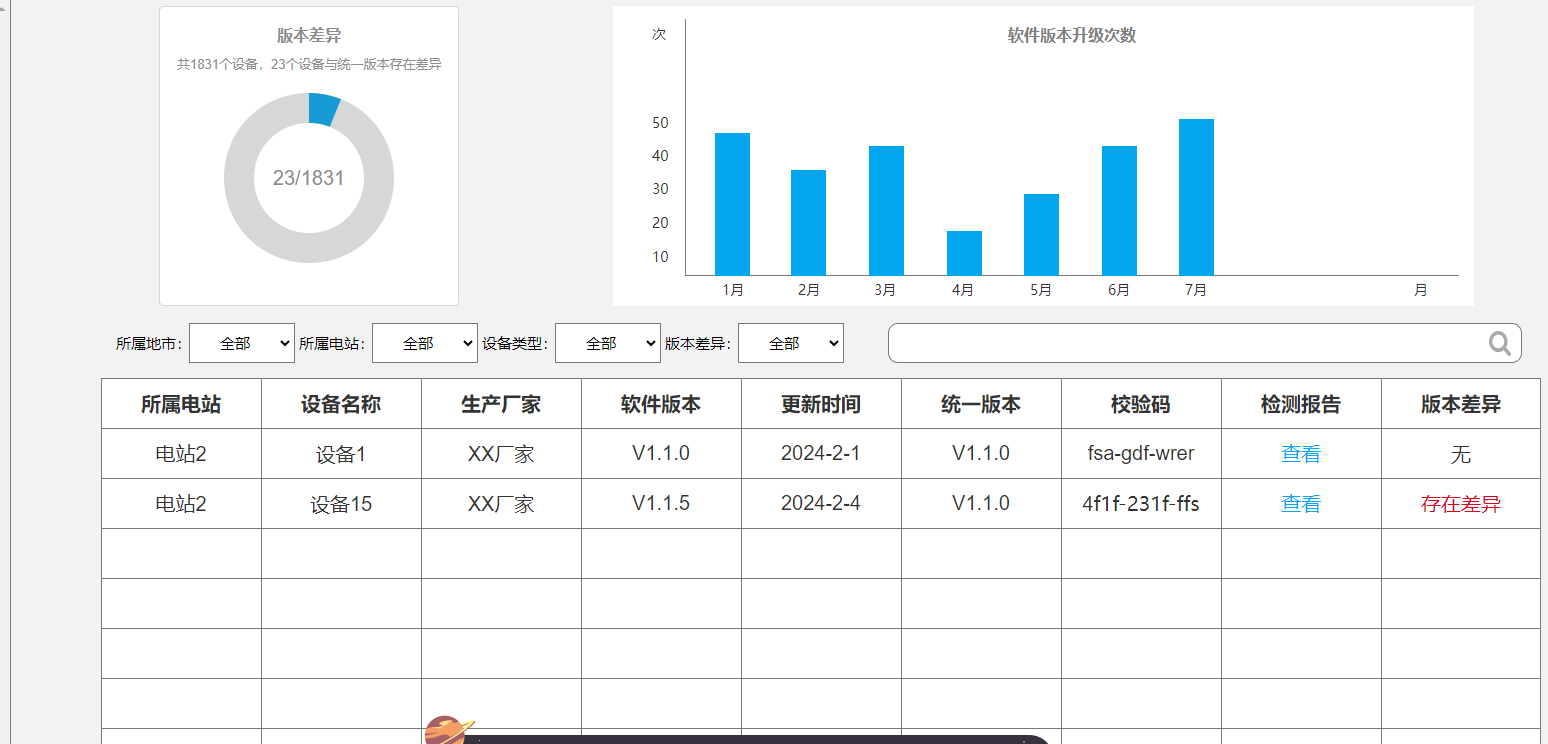Click the 4月 bar in chart
The height and width of the screenshot is (744, 1548).
coord(964,253)
